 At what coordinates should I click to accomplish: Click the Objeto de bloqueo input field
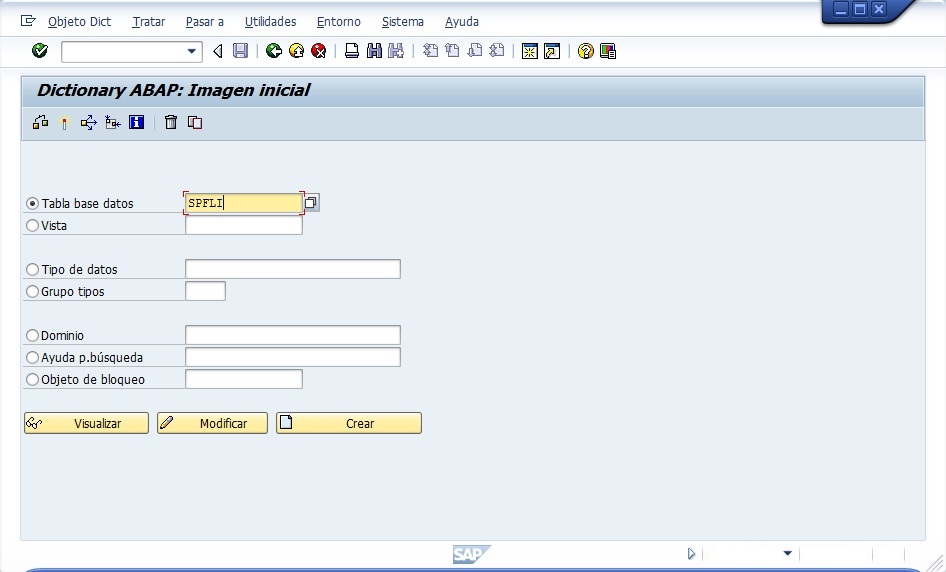click(244, 379)
